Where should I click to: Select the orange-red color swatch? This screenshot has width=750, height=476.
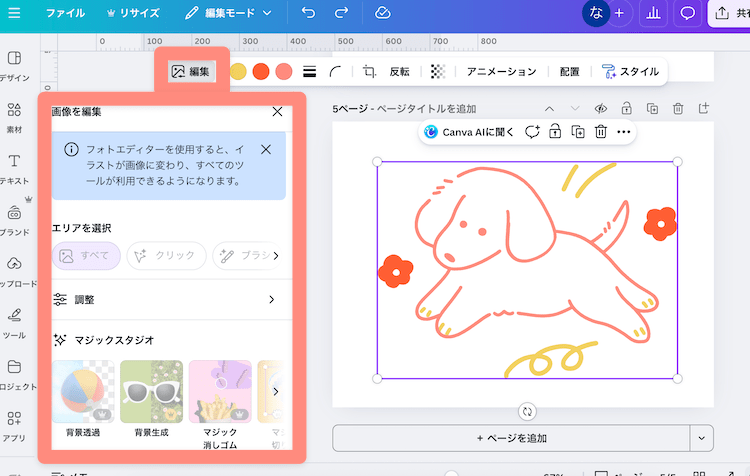coord(261,72)
